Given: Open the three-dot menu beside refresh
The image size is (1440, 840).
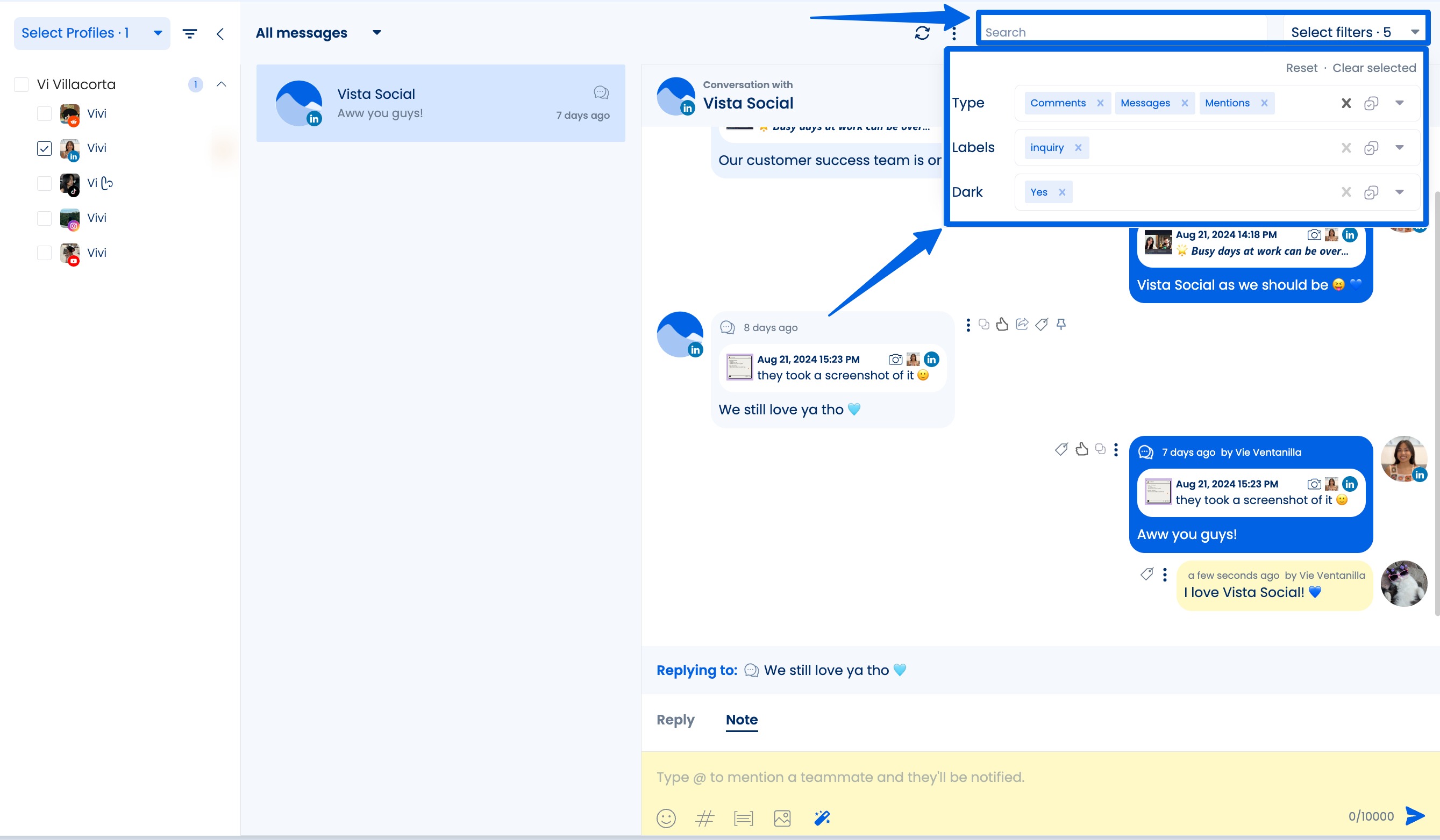Looking at the screenshot, I should point(954,34).
